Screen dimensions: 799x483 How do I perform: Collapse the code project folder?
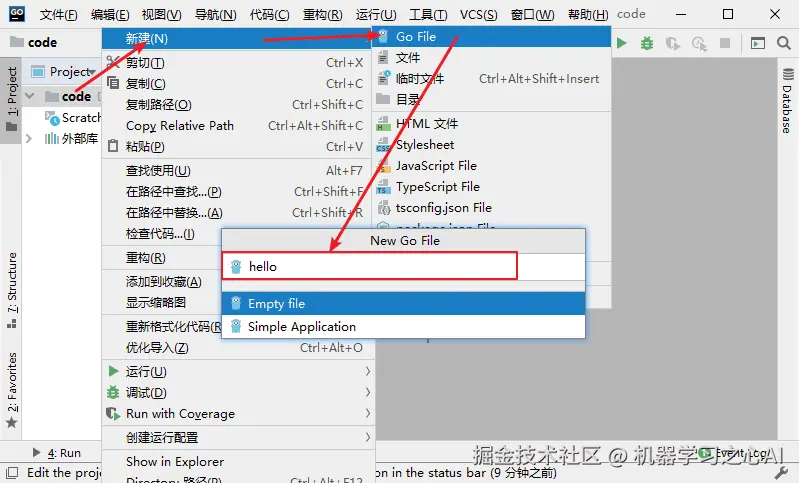point(30,96)
